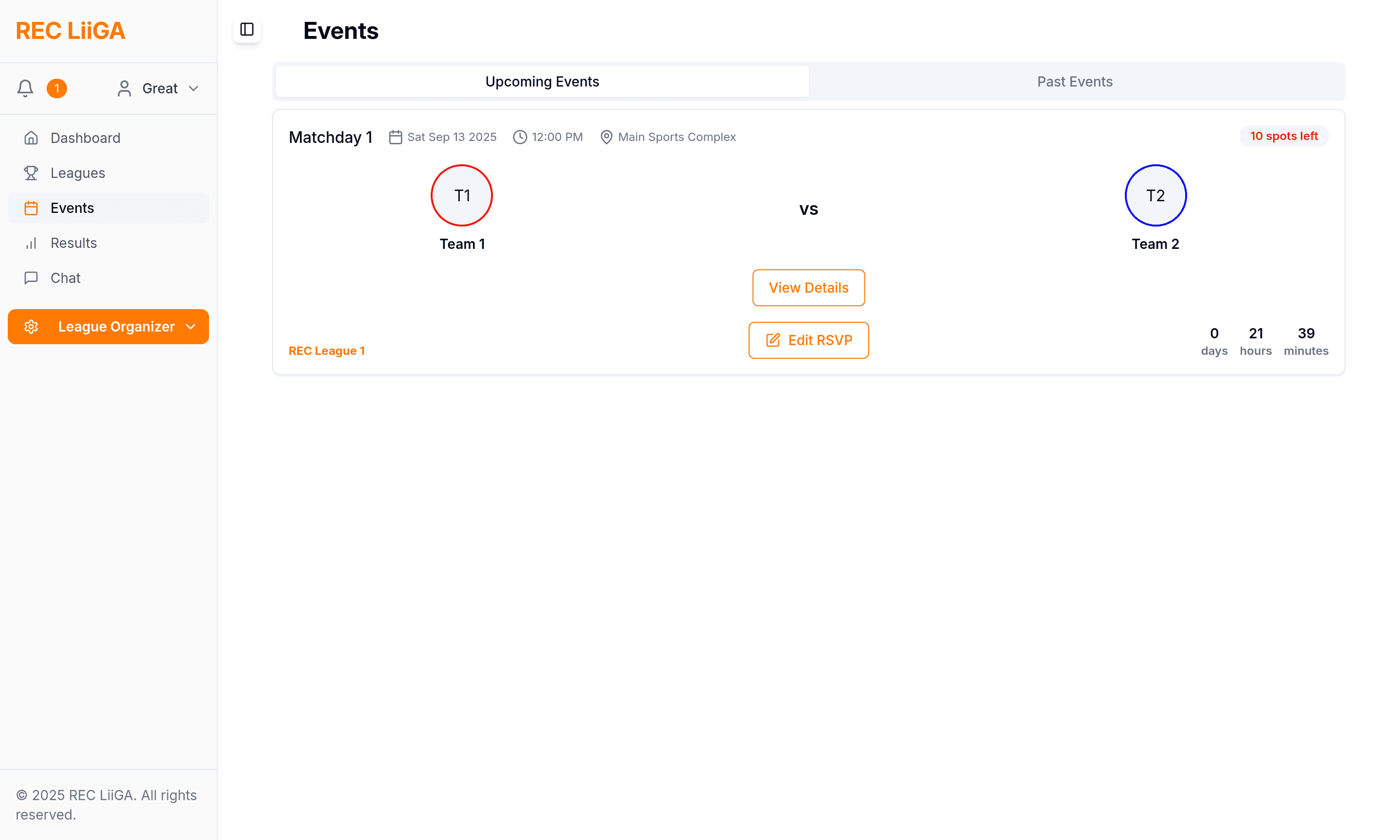Screen dimensions: 1400x840
Task: Switch to the Past Events tab
Action: [1074, 82]
